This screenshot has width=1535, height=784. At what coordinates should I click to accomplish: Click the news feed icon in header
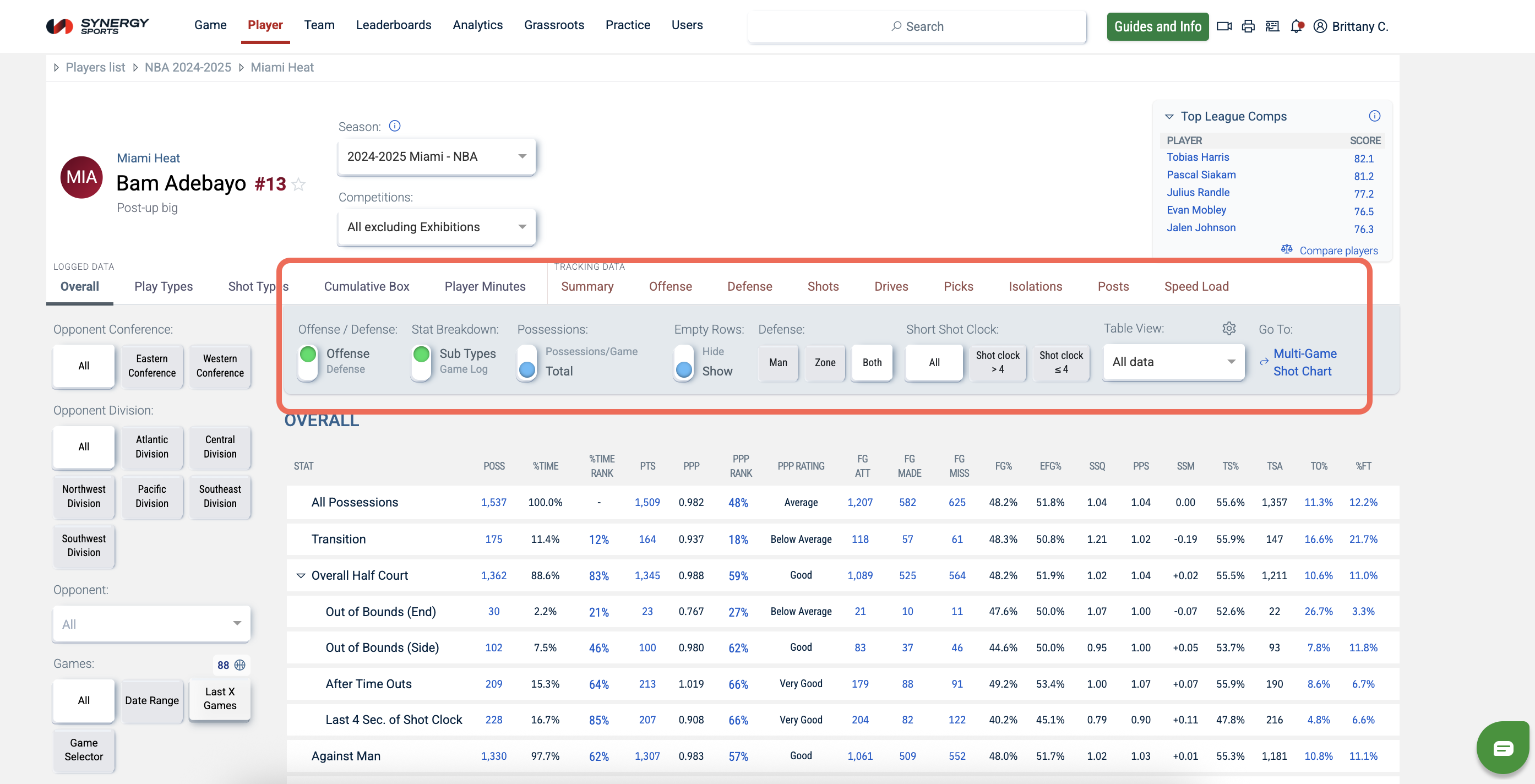click(1272, 26)
